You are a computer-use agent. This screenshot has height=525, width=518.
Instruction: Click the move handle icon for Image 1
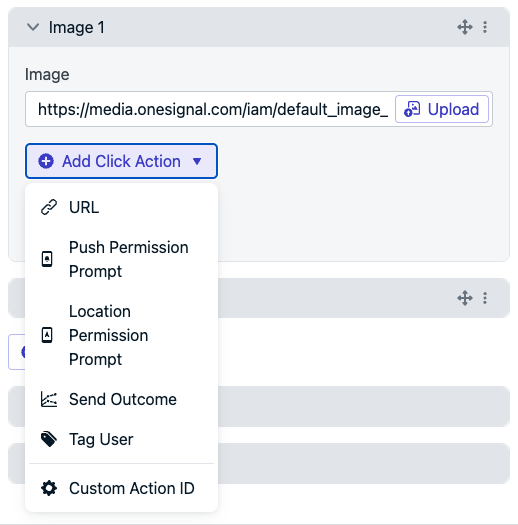tap(465, 27)
